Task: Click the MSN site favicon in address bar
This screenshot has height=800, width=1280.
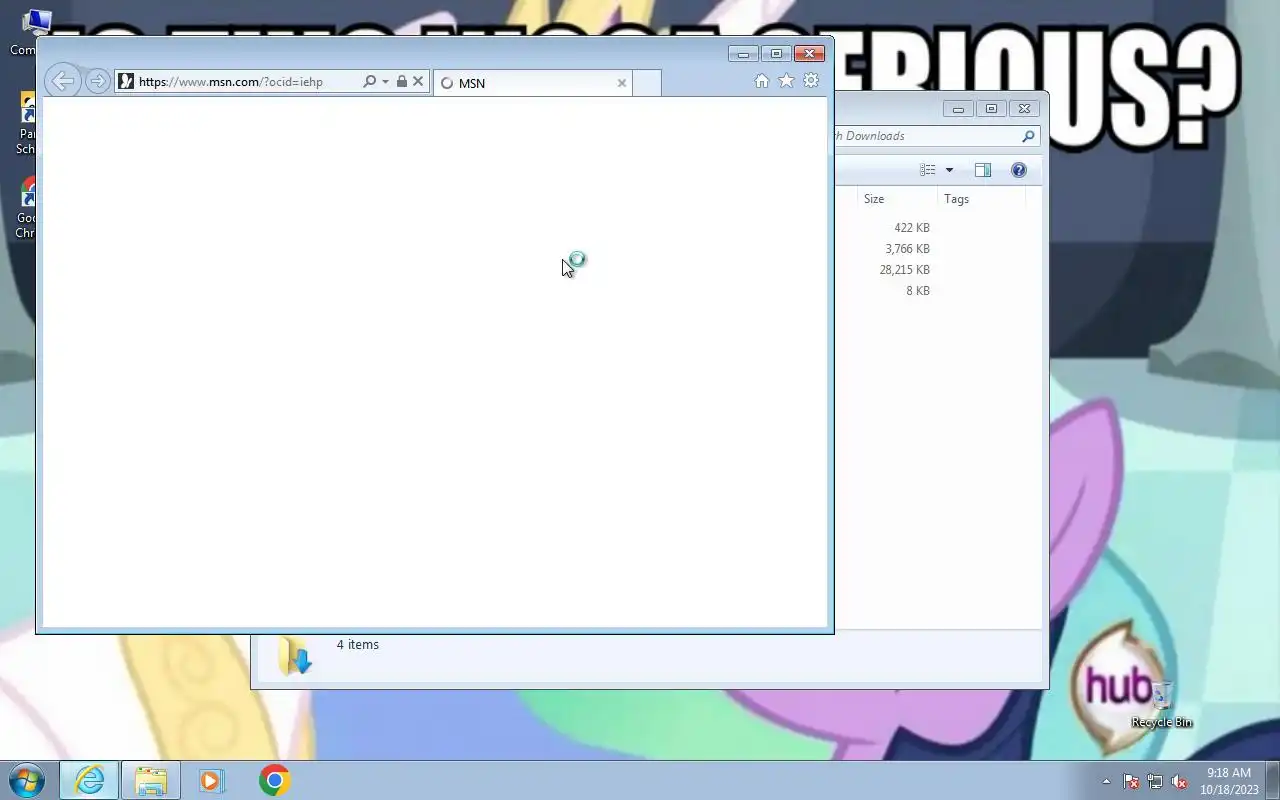Action: click(x=126, y=81)
